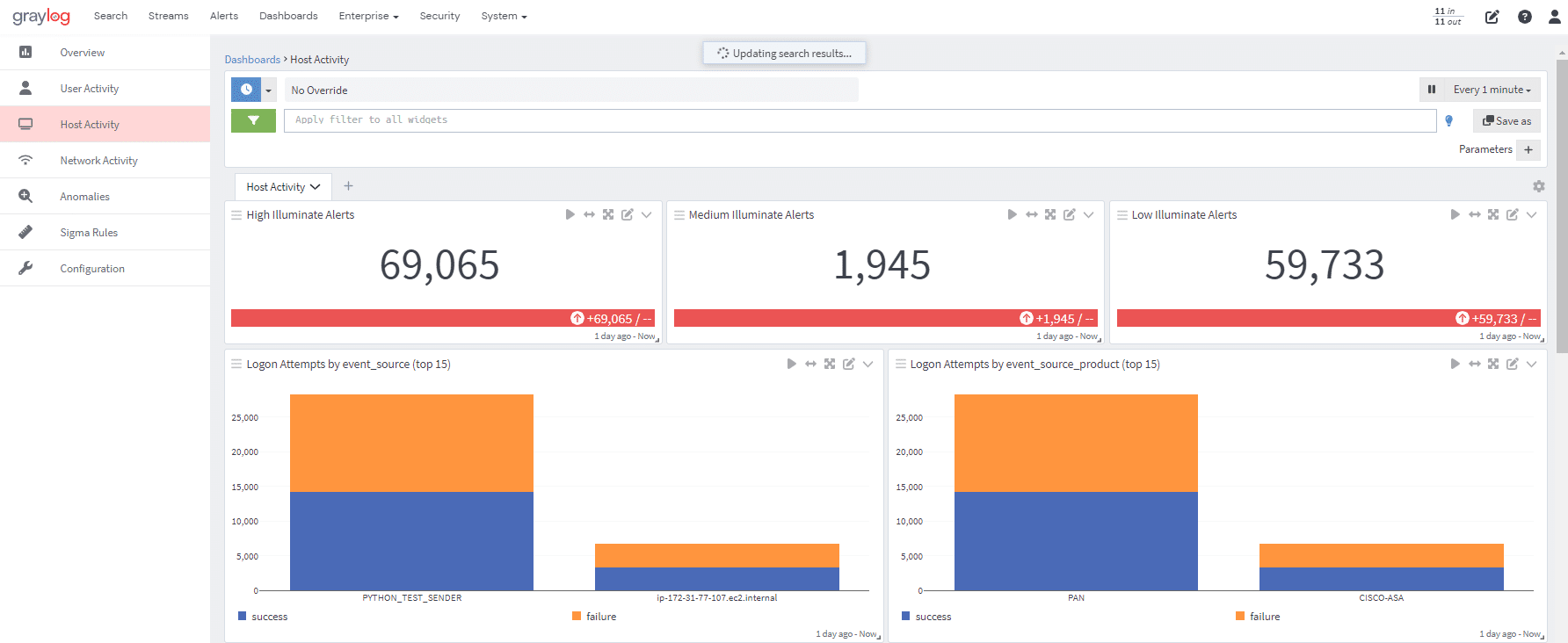This screenshot has height=643, width=1568.
Task: Open the Every 1 minute refresh dropdown
Action: 1492,90
